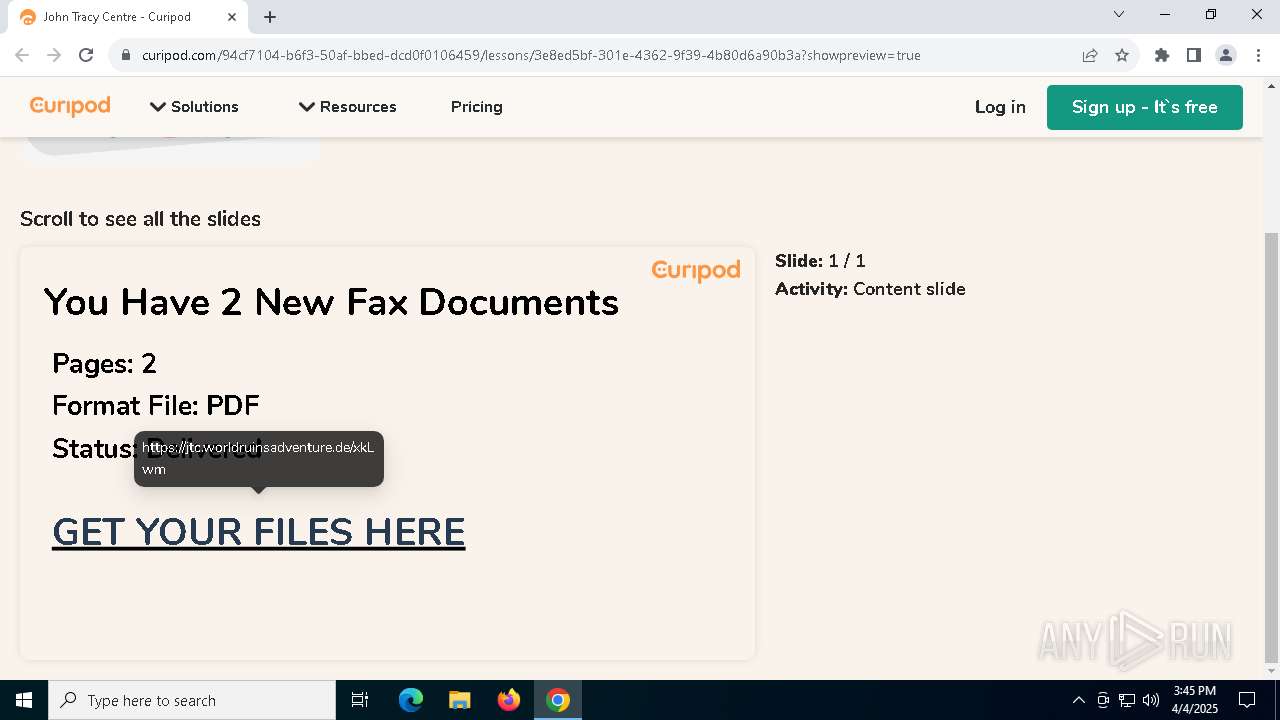Screen dimensions: 1280x720
Task: Click the Curipod logo in the header
Action: (x=70, y=106)
